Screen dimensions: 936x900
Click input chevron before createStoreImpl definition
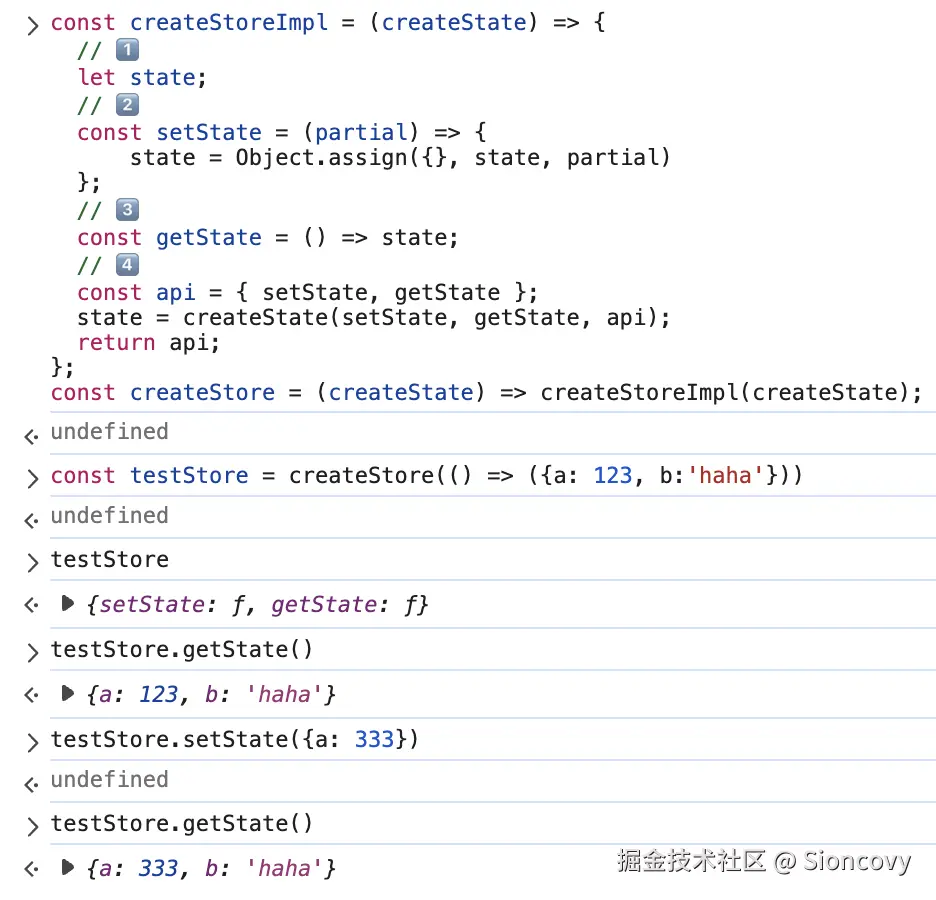tap(32, 23)
